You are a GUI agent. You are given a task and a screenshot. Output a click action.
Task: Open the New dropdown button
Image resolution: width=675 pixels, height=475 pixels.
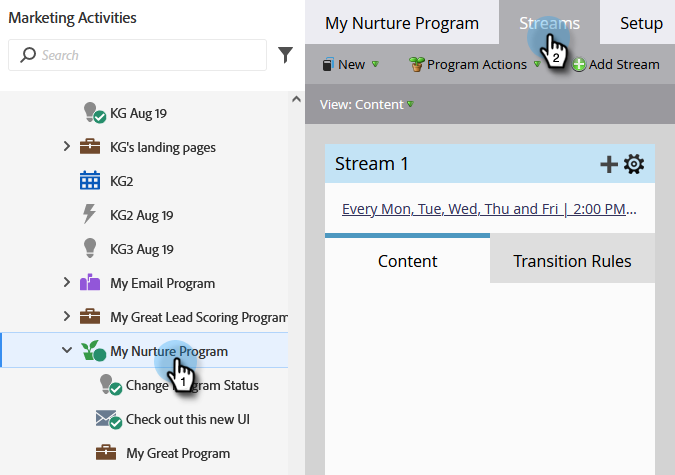coord(350,64)
